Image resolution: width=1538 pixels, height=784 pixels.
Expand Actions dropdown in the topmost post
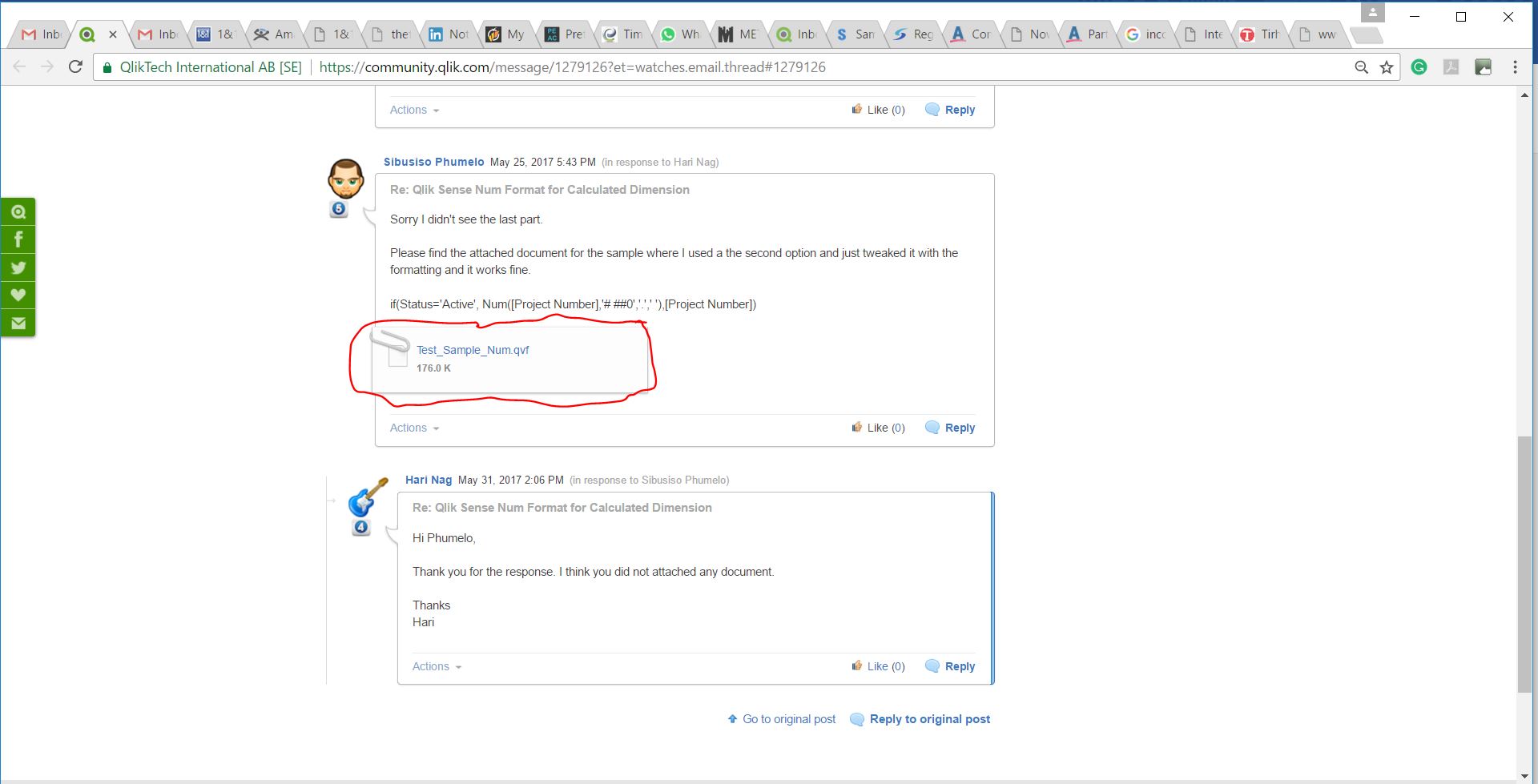pos(414,110)
